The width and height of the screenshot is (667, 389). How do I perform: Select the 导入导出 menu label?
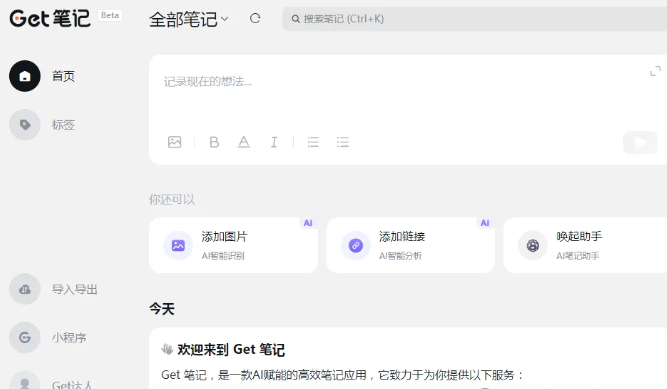coord(75,289)
